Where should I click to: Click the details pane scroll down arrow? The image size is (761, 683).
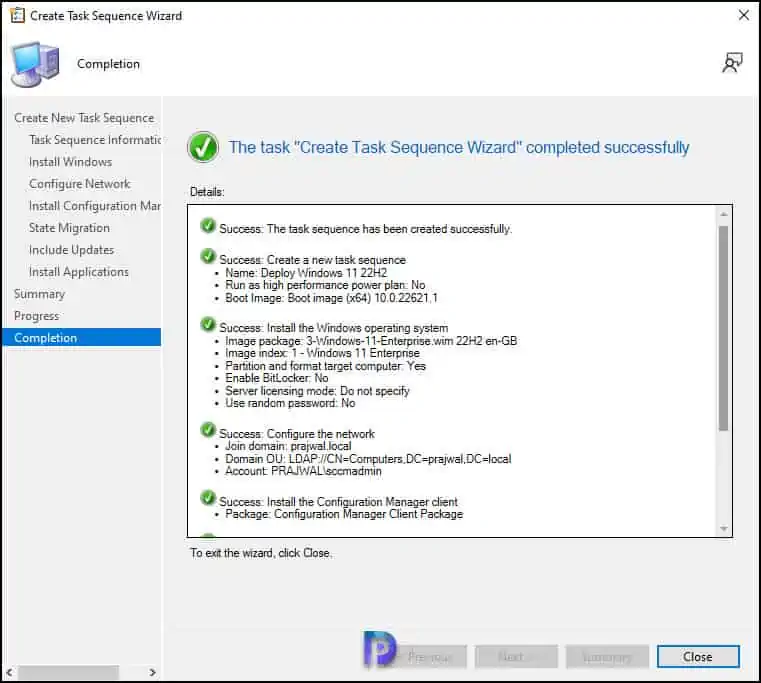[x=724, y=529]
